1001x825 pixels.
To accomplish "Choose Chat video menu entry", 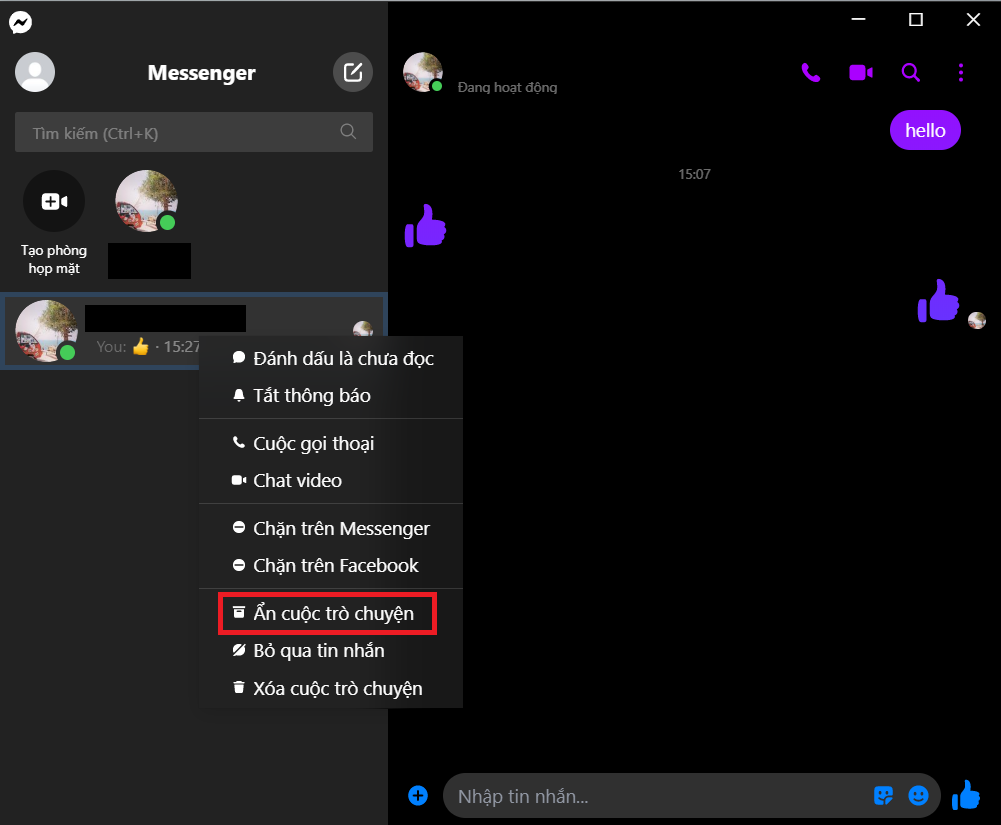I will 331,481.
